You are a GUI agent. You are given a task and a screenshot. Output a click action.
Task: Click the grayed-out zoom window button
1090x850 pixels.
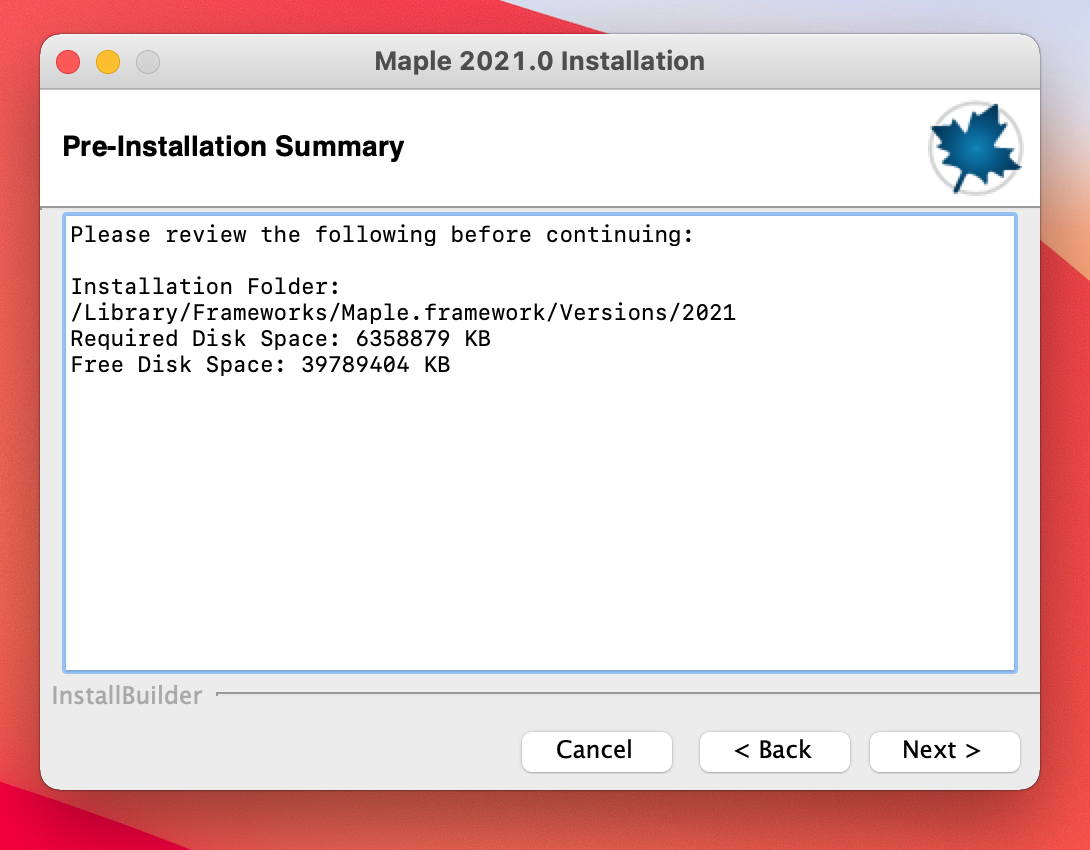point(148,62)
